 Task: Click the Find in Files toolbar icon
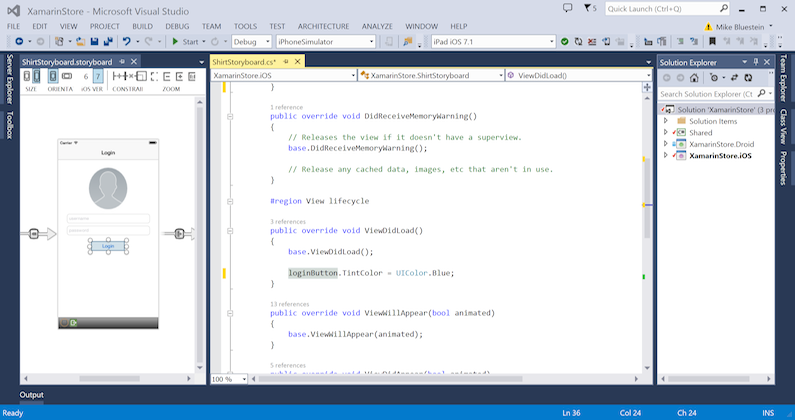[408, 42]
